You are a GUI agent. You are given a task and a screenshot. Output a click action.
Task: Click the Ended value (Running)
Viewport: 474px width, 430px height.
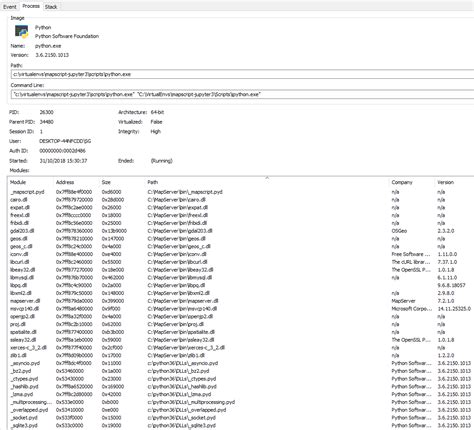click(x=162, y=161)
